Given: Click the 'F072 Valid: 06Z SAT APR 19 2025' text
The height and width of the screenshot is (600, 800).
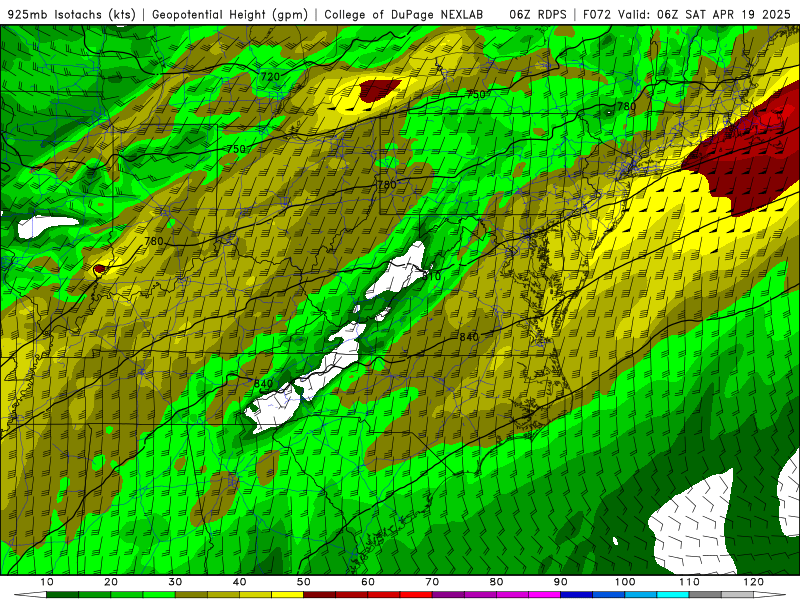Looking at the screenshot, I should click(x=687, y=15).
